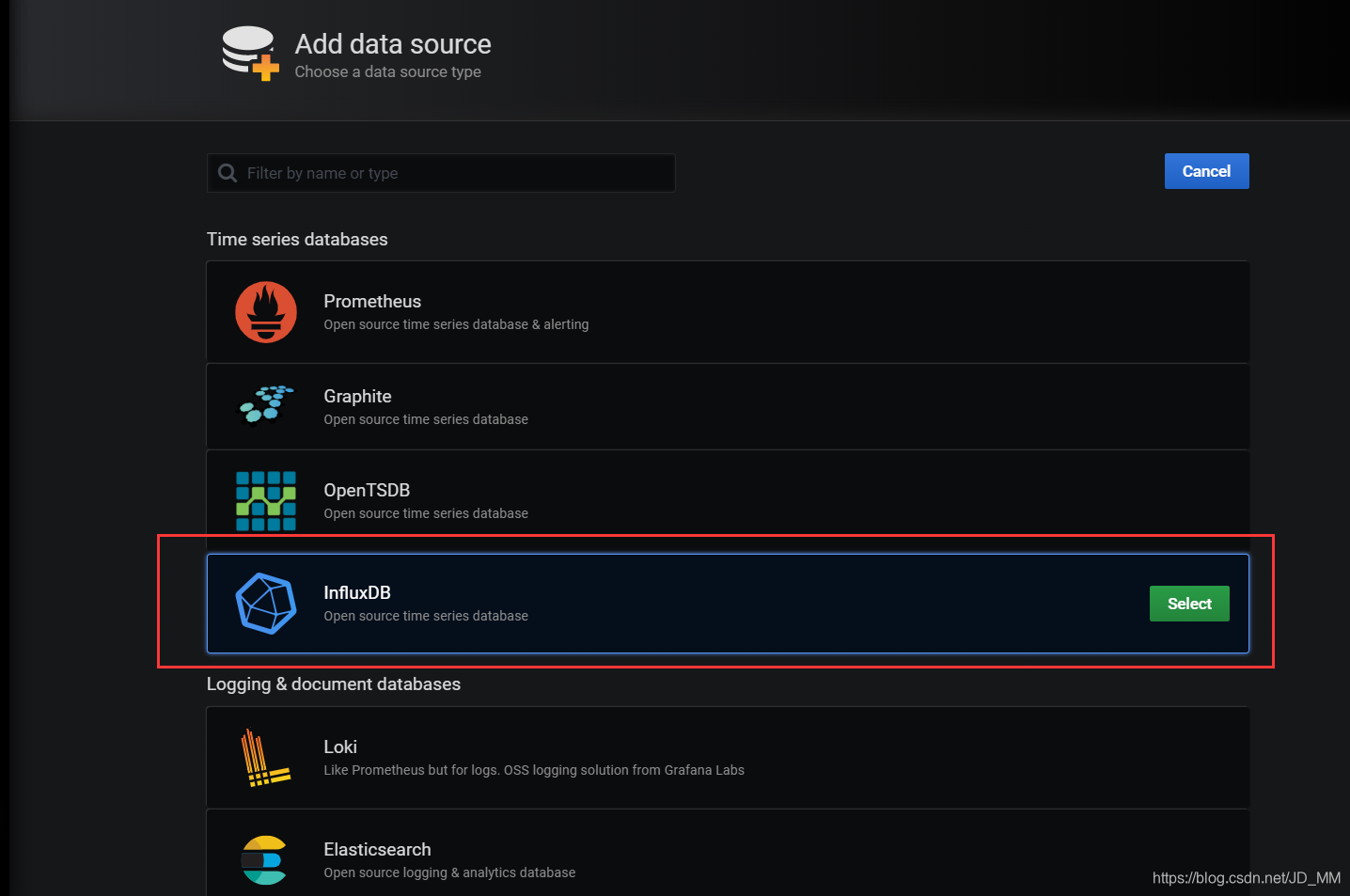
Task: Choose the InfluxDB data source name
Action: click(357, 592)
